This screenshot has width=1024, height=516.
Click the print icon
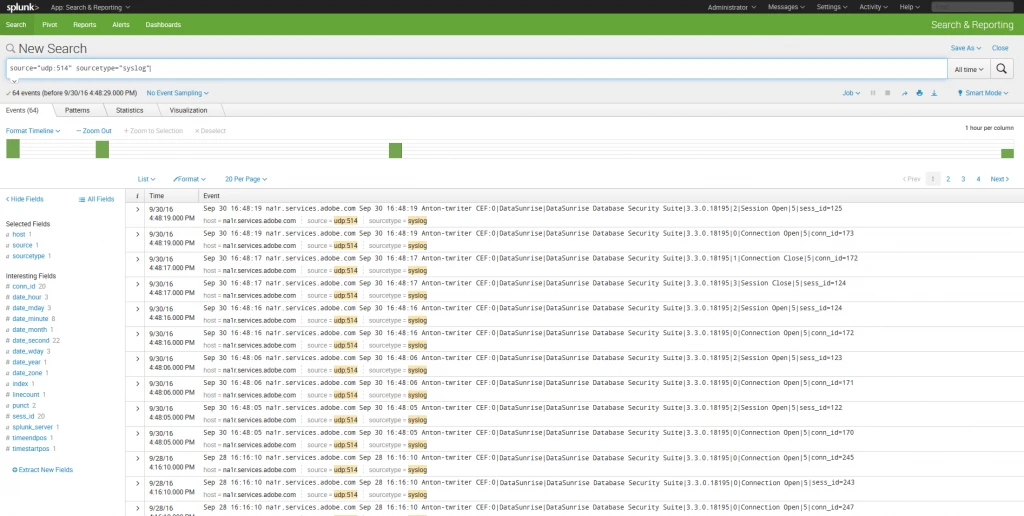pyautogui.click(x=919, y=93)
